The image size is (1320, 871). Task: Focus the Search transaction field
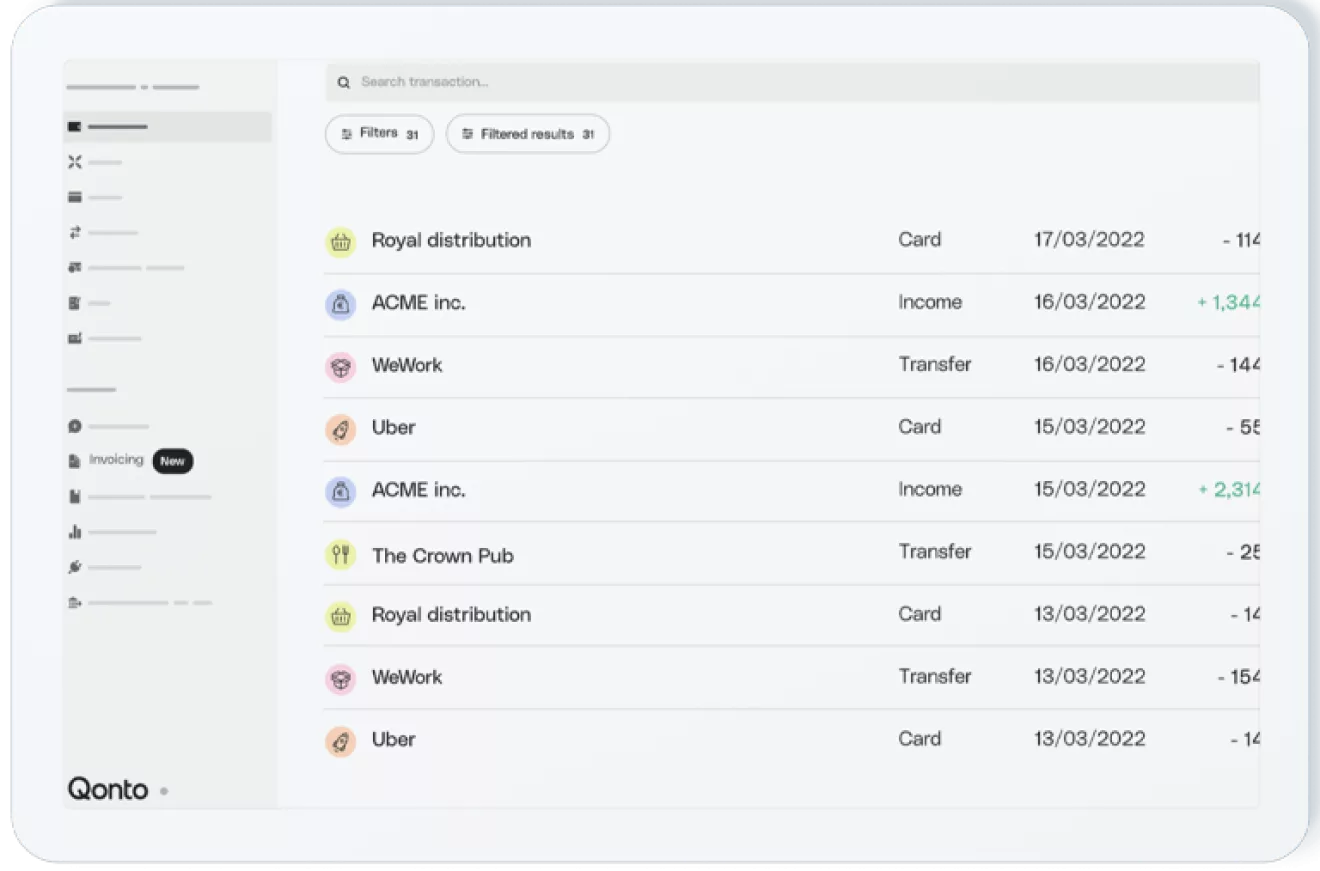(x=792, y=82)
